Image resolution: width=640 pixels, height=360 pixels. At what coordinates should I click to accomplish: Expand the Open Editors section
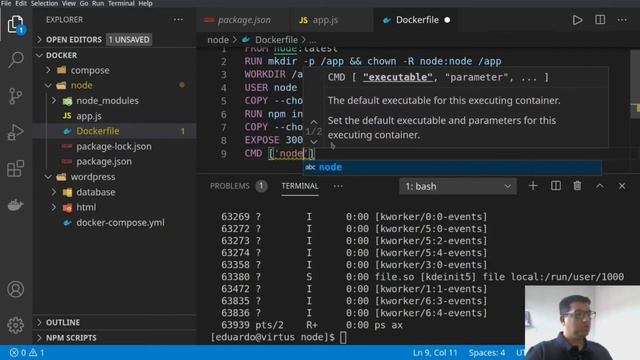(x=39, y=40)
